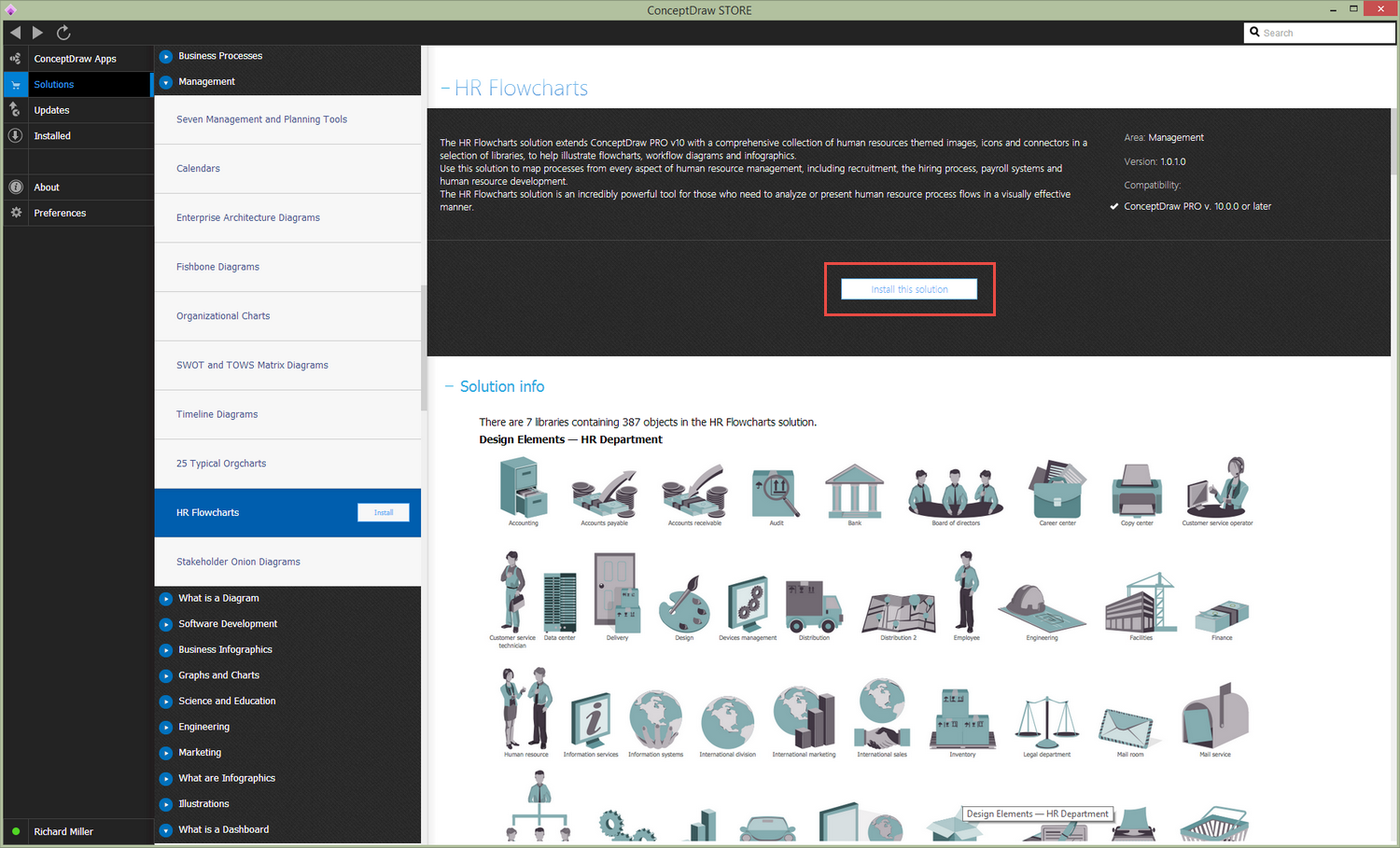The height and width of the screenshot is (848, 1400).
Task: Collapse the Management category
Action: point(166,82)
